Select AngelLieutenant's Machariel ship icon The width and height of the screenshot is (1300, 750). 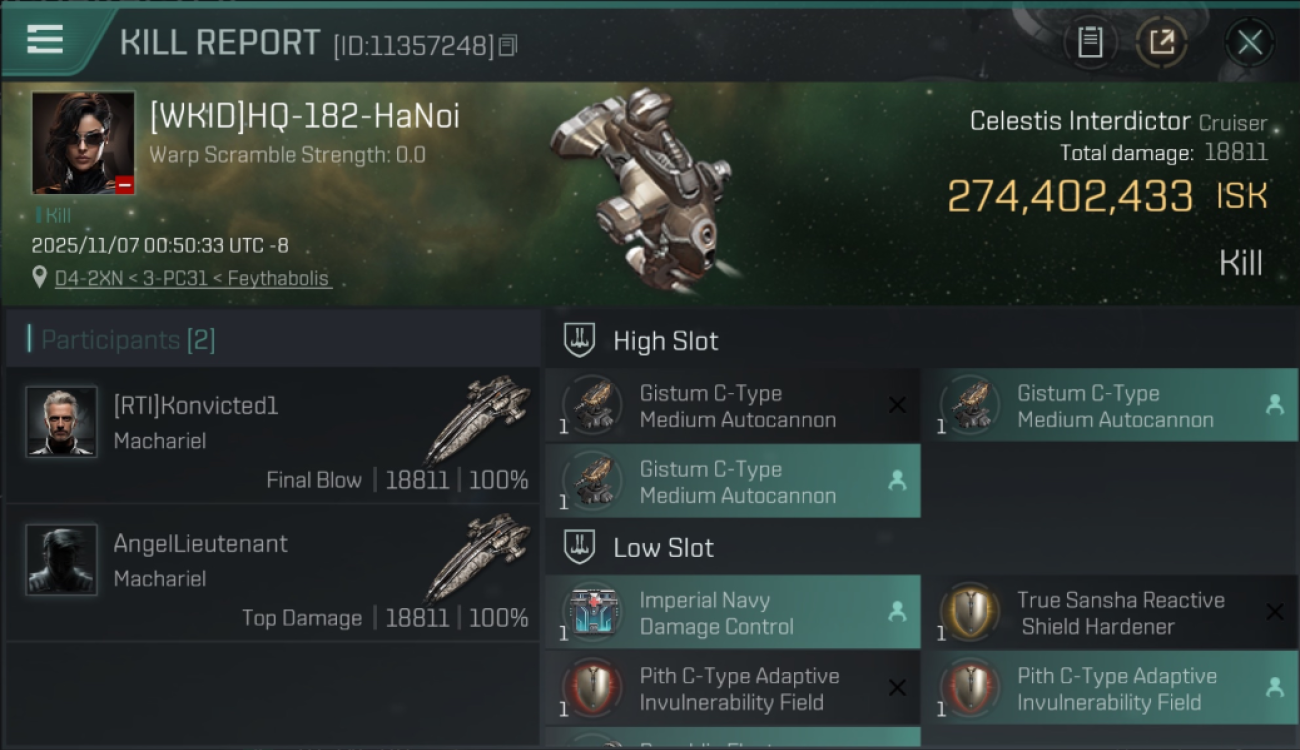pyautogui.click(x=477, y=559)
